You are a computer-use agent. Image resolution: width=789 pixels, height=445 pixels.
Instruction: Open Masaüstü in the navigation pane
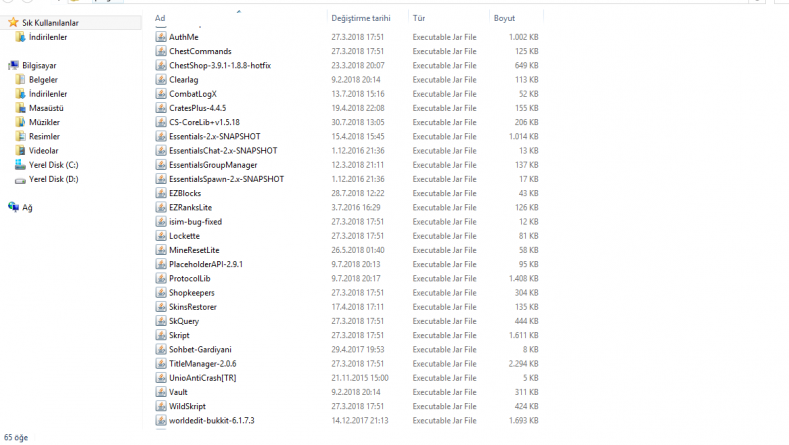[46, 108]
